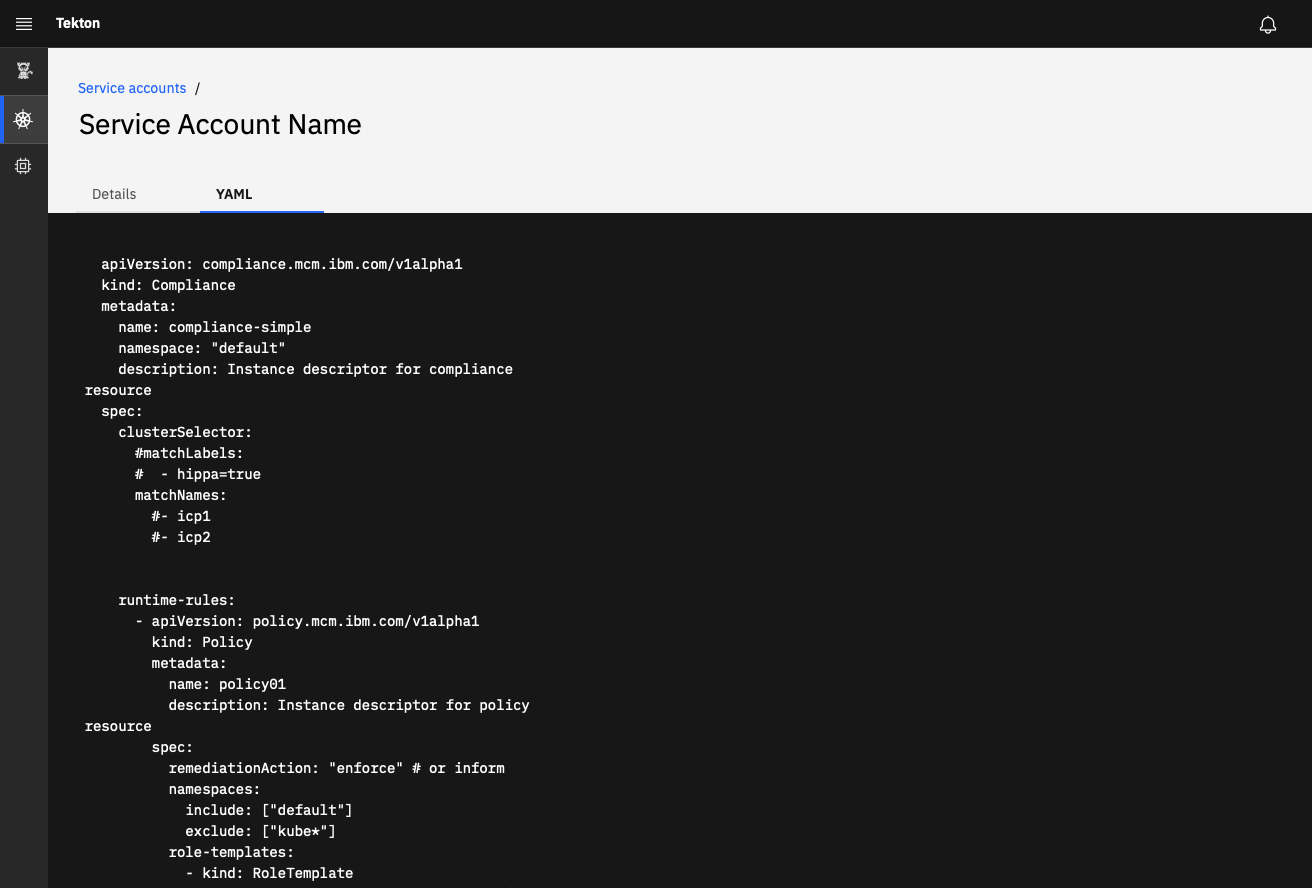The height and width of the screenshot is (888, 1312).
Task: Click the 'role-templates:' line
Action: coord(231,852)
